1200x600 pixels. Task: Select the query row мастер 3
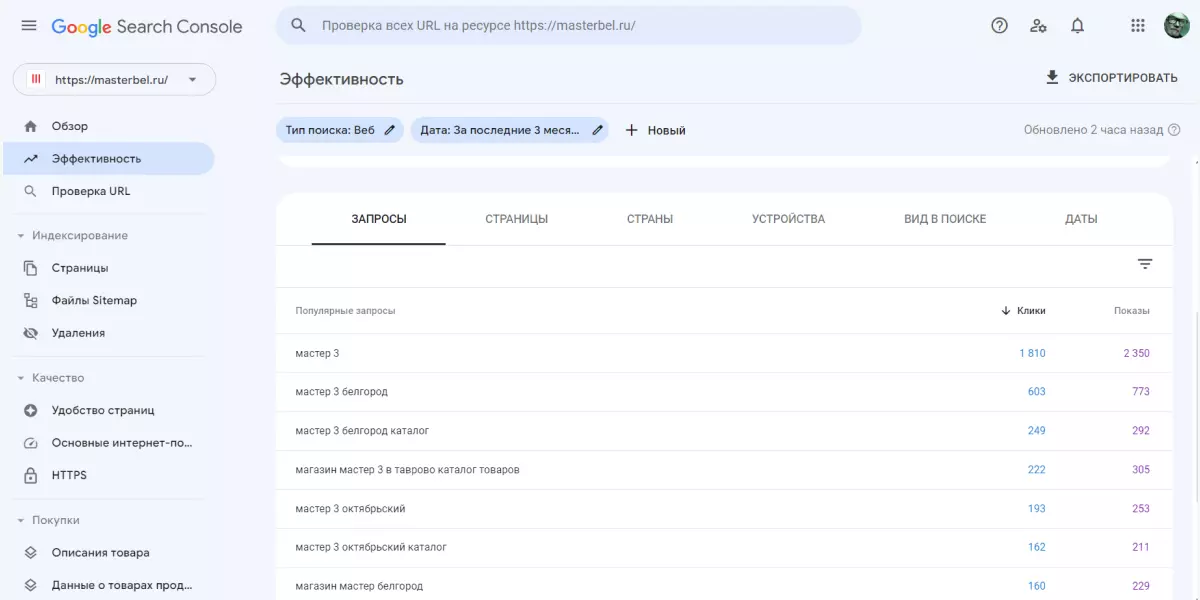pos(724,353)
